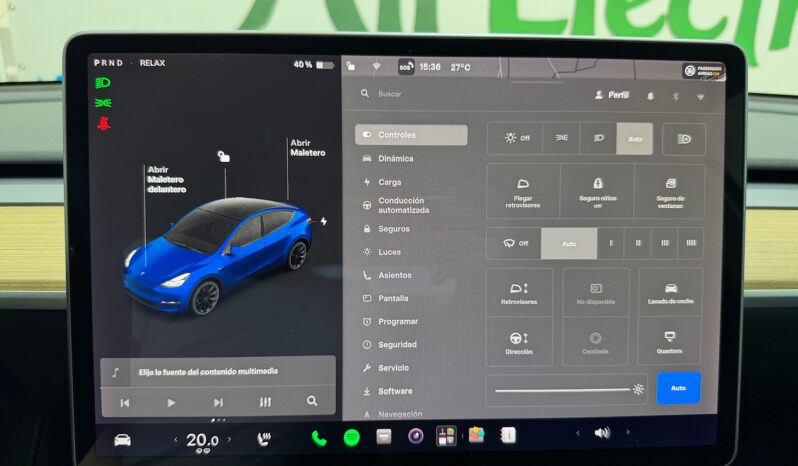Tap the Centinela sentry tile
The image size is (798, 466).
(x=595, y=342)
